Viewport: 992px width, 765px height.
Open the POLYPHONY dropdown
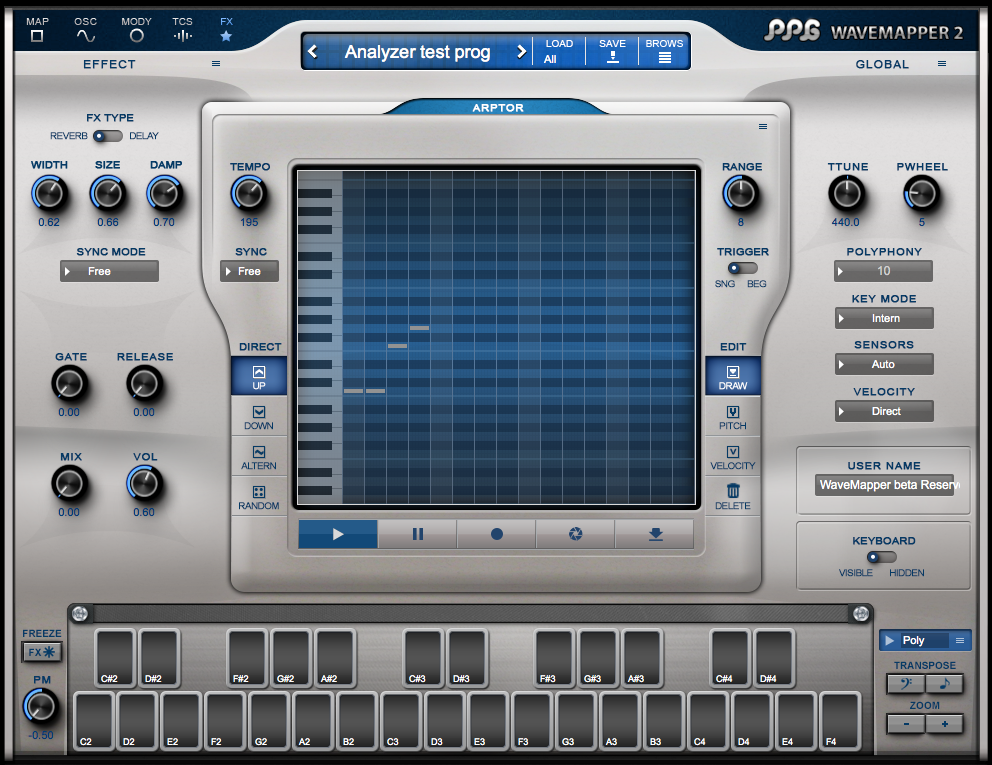point(883,271)
